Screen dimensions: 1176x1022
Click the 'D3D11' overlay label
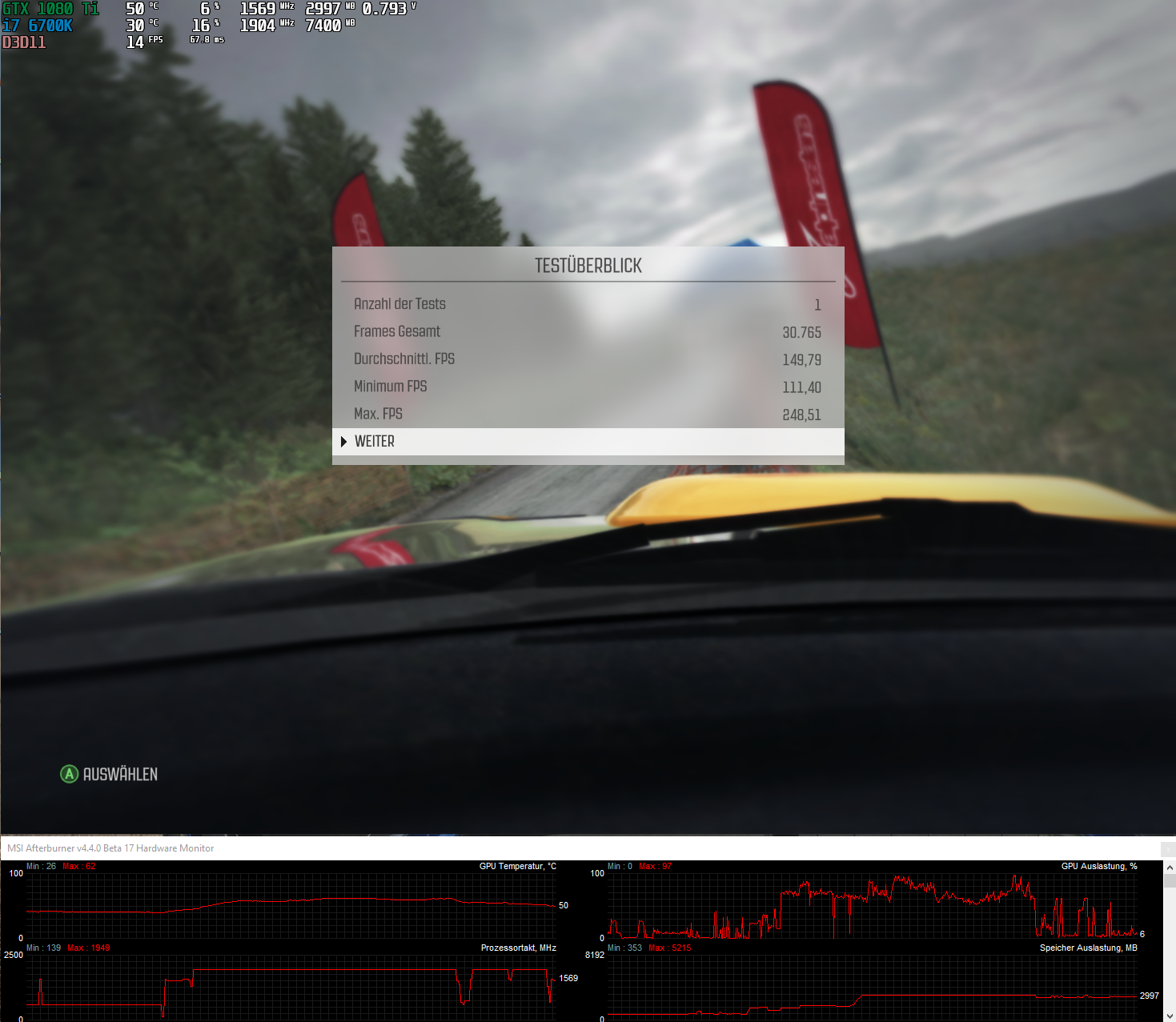point(24,42)
